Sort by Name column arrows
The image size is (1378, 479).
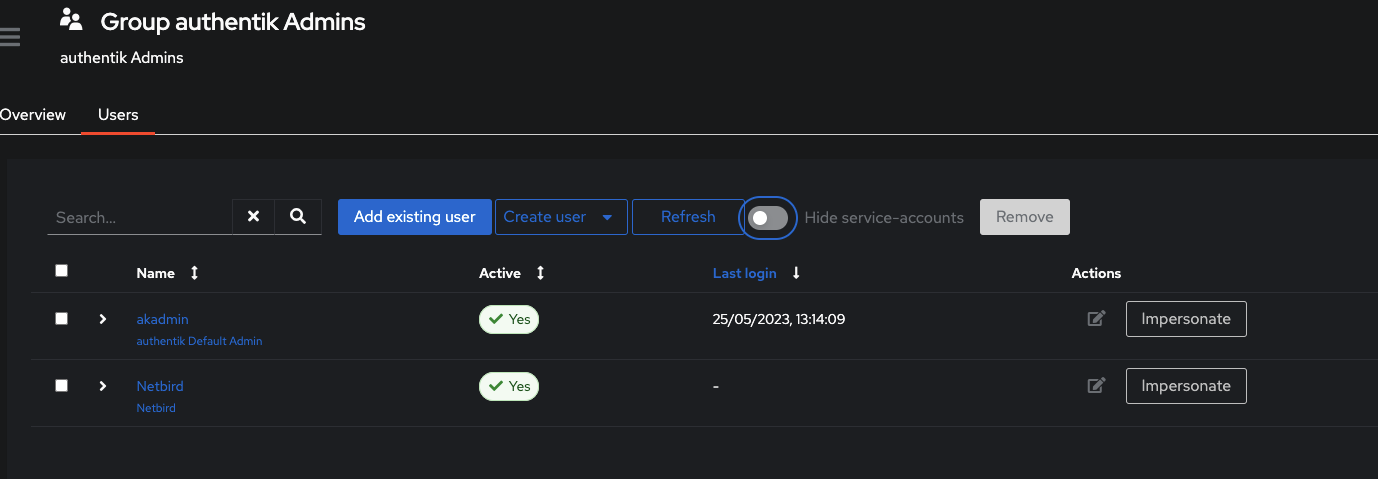(x=194, y=273)
